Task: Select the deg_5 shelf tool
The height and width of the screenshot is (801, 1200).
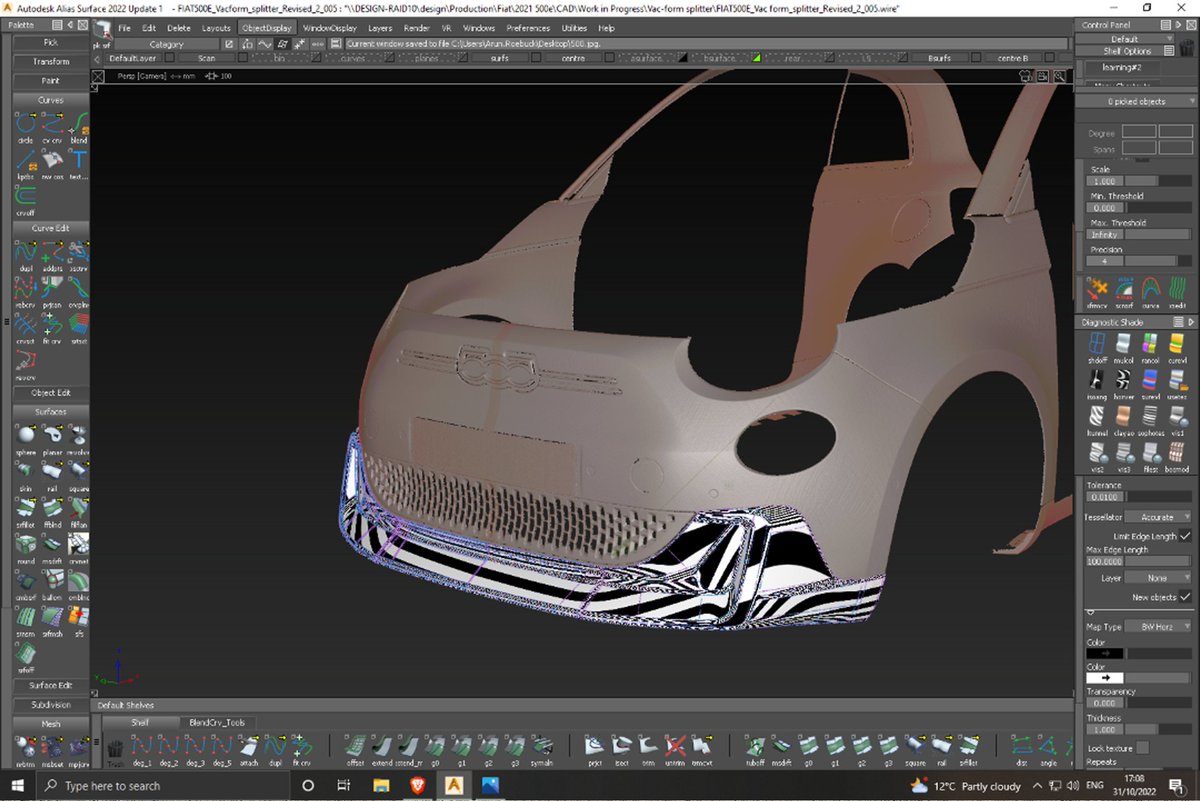Action: (222, 749)
